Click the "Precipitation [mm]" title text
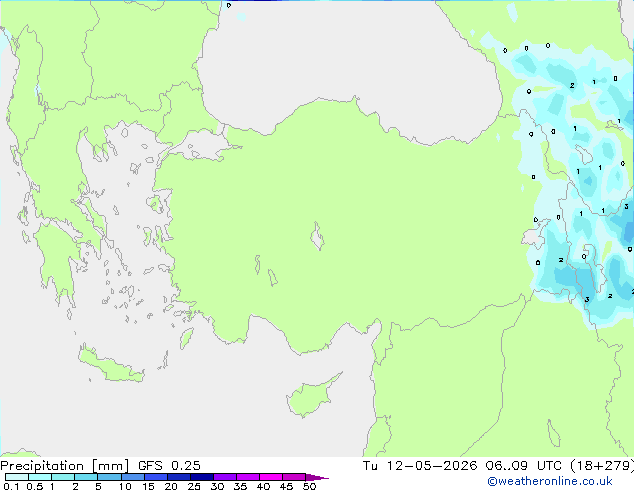The width and height of the screenshot is (634, 490). point(65,466)
